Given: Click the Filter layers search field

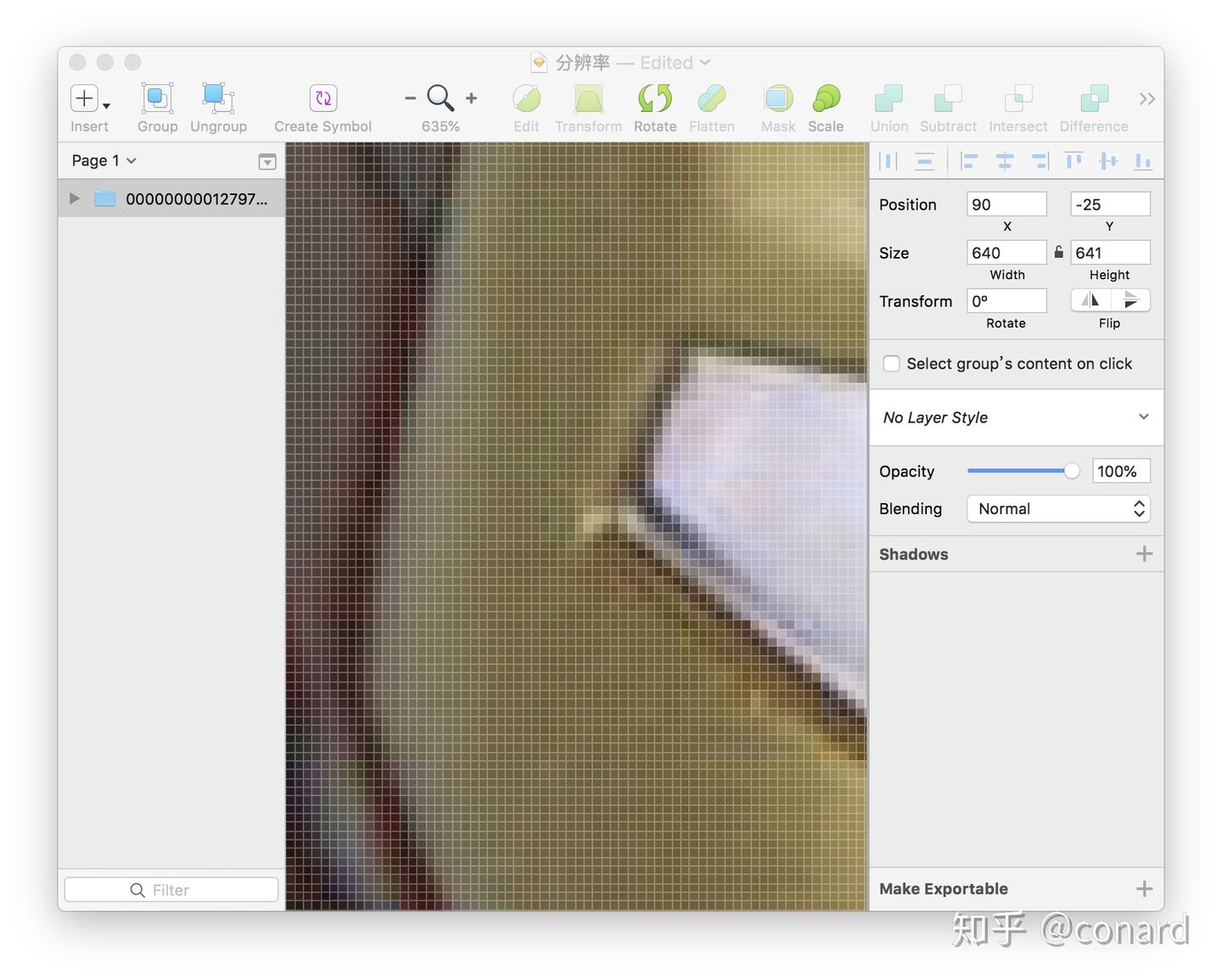Looking at the screenshot, I should (171, 890).
